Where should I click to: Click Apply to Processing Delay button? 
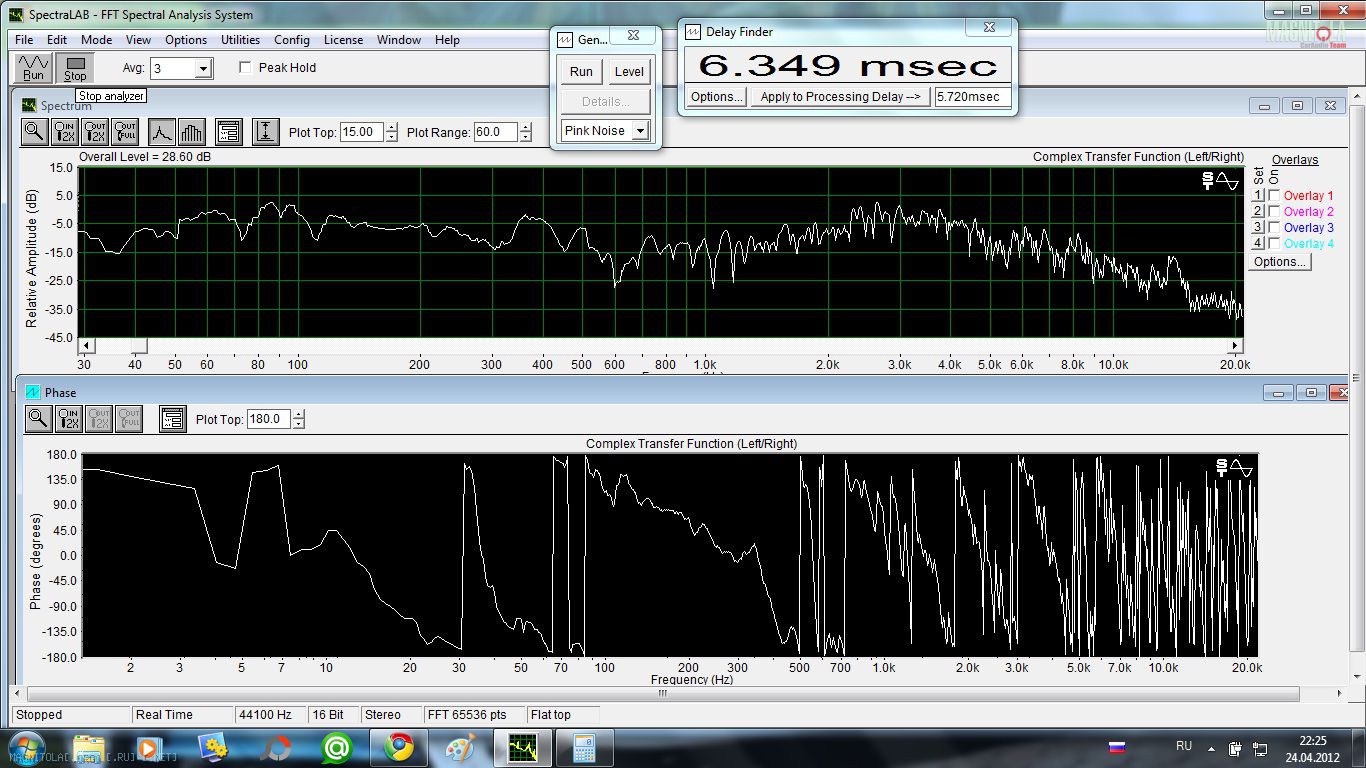(840, 97)
